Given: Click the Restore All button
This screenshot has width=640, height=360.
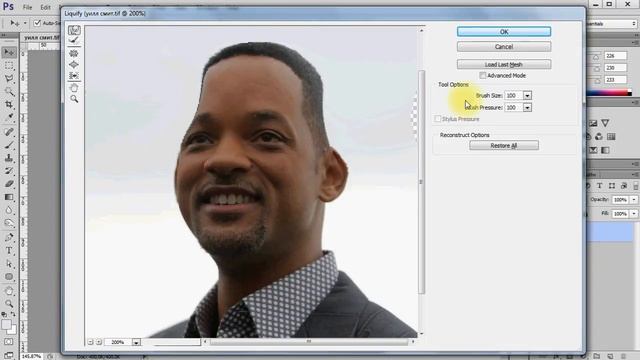Looking at the screenshot, I should pos(504,146).
